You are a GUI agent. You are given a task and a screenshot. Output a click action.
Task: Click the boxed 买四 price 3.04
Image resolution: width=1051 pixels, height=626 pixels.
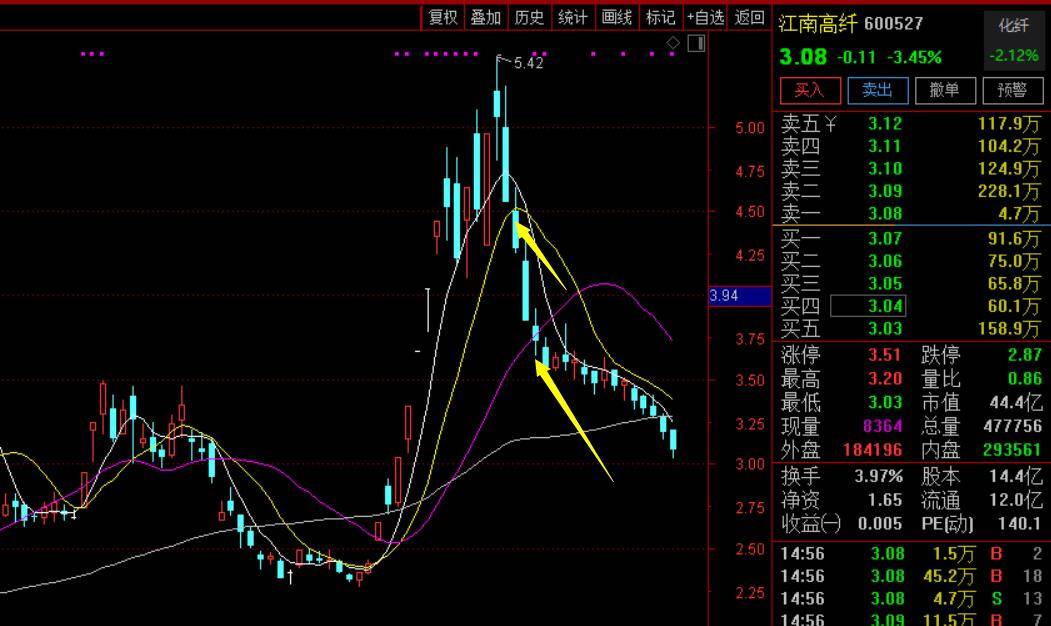click(x=868, y=306)
